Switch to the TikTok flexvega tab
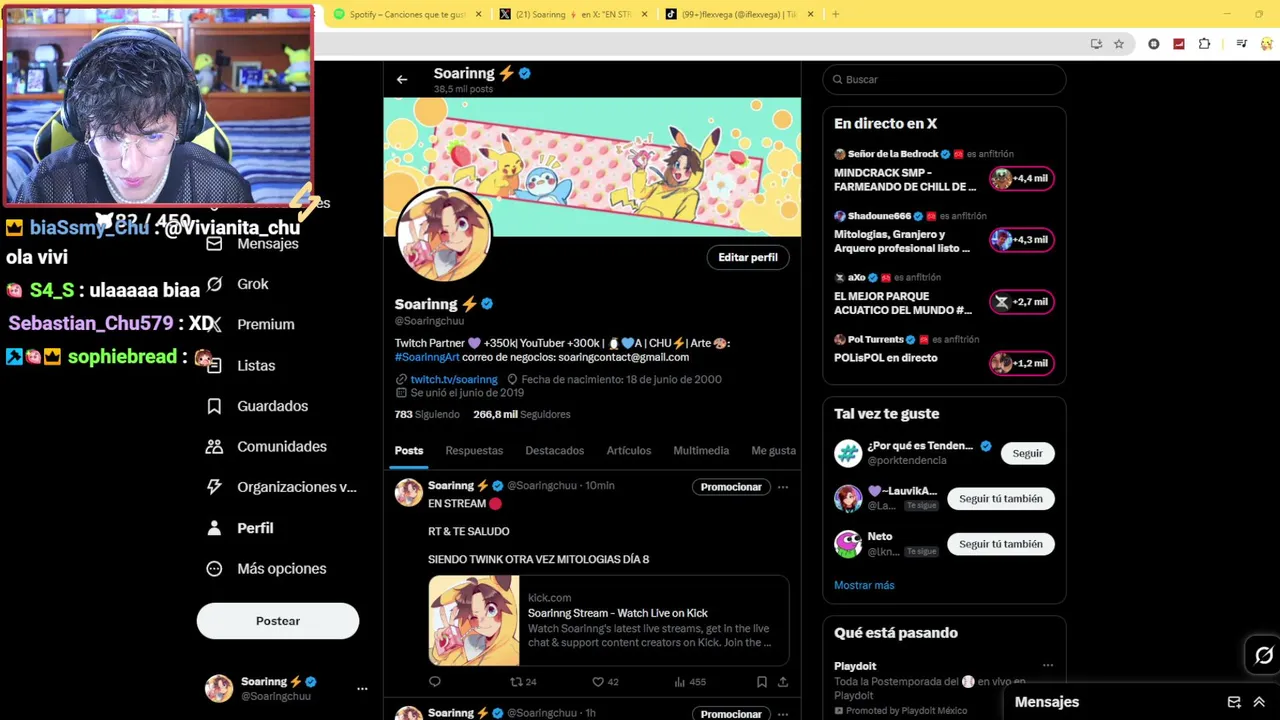The image size is (1280, 720). 739,14
